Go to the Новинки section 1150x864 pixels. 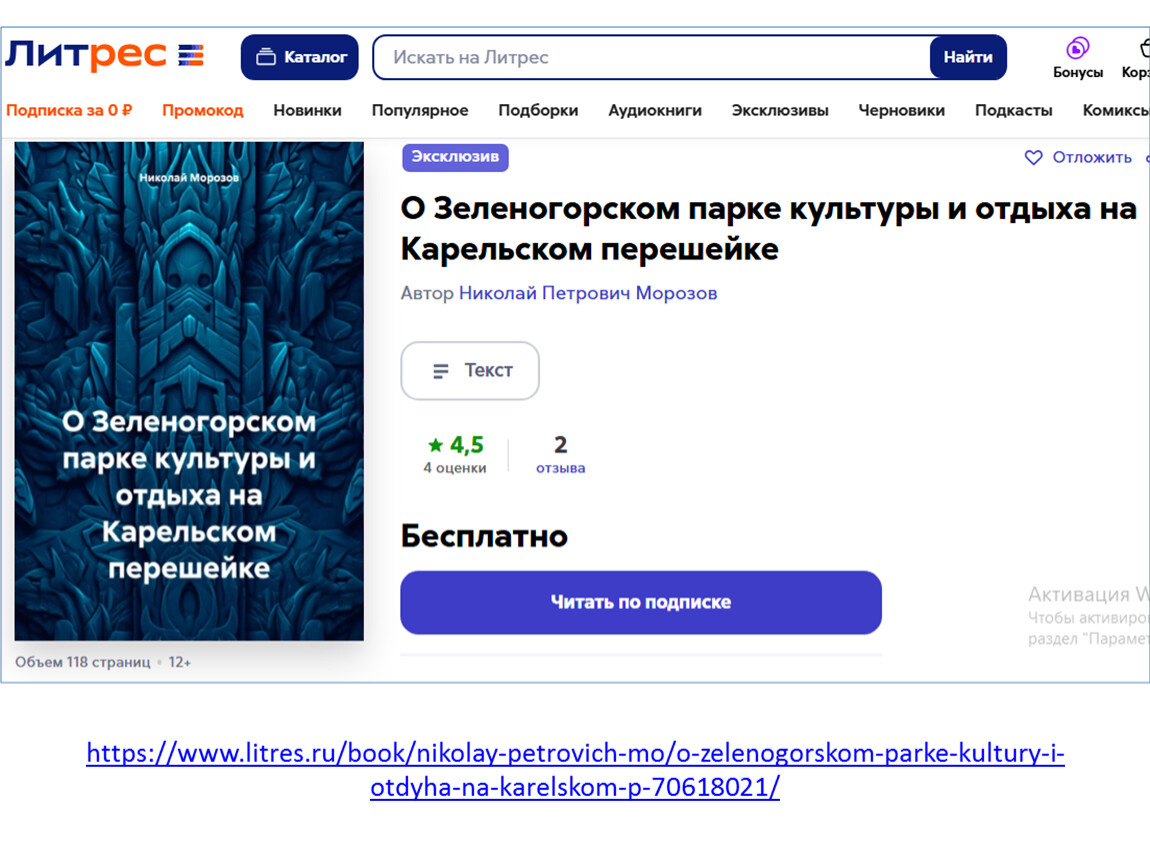point(307,110)
